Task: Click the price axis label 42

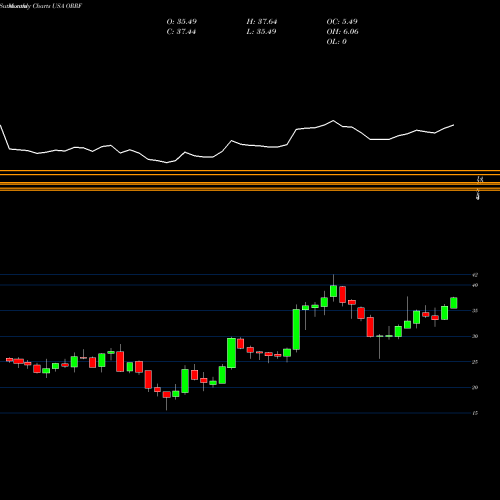Action: pos(475,275)
